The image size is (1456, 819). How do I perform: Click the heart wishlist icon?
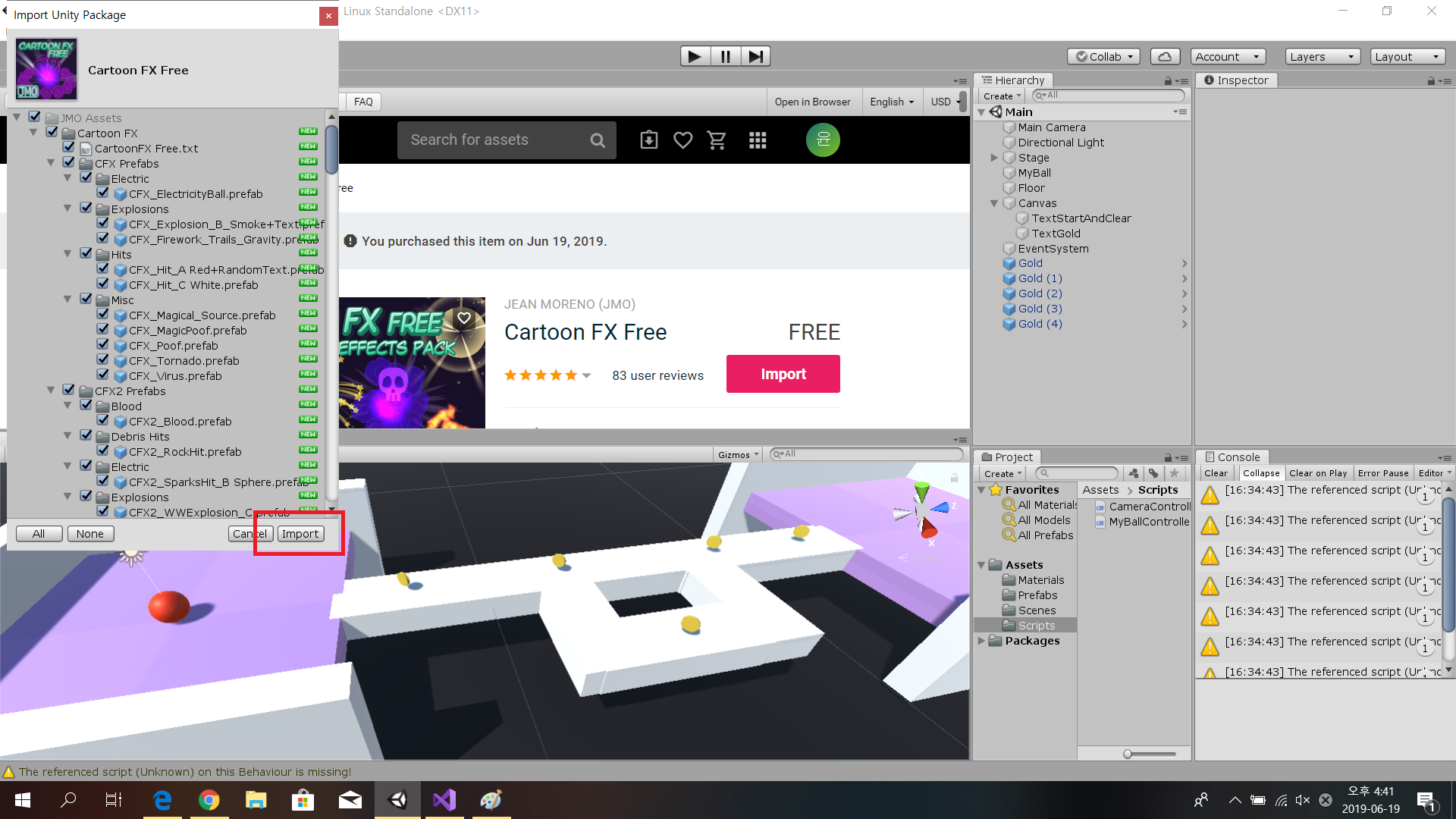[x=682, y=140]
